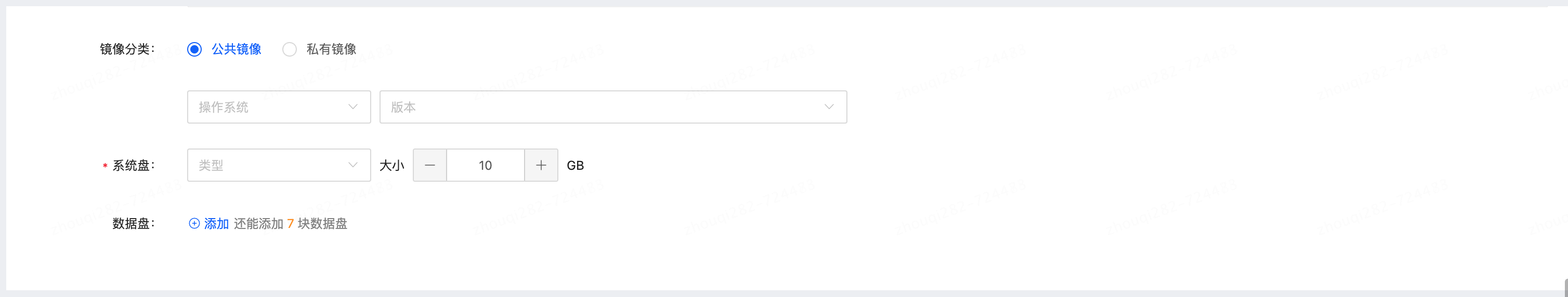The height and width of the screenshot is (297, 1568).
Task: Decrease system disk size with minus button
Action: (430, 165)
